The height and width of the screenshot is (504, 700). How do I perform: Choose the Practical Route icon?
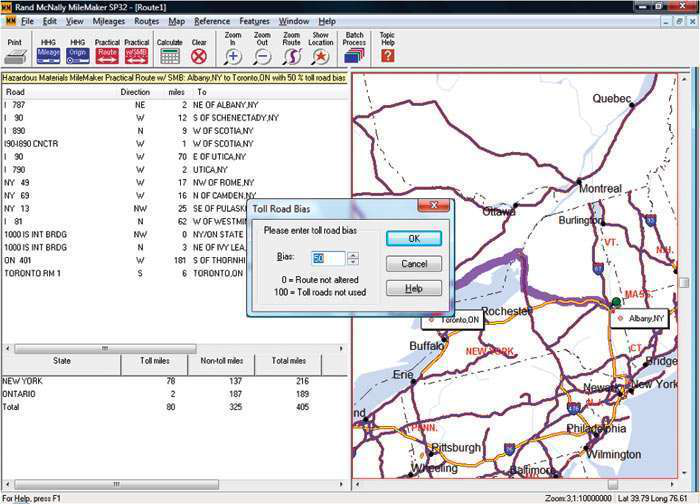(x=106, y=50)
